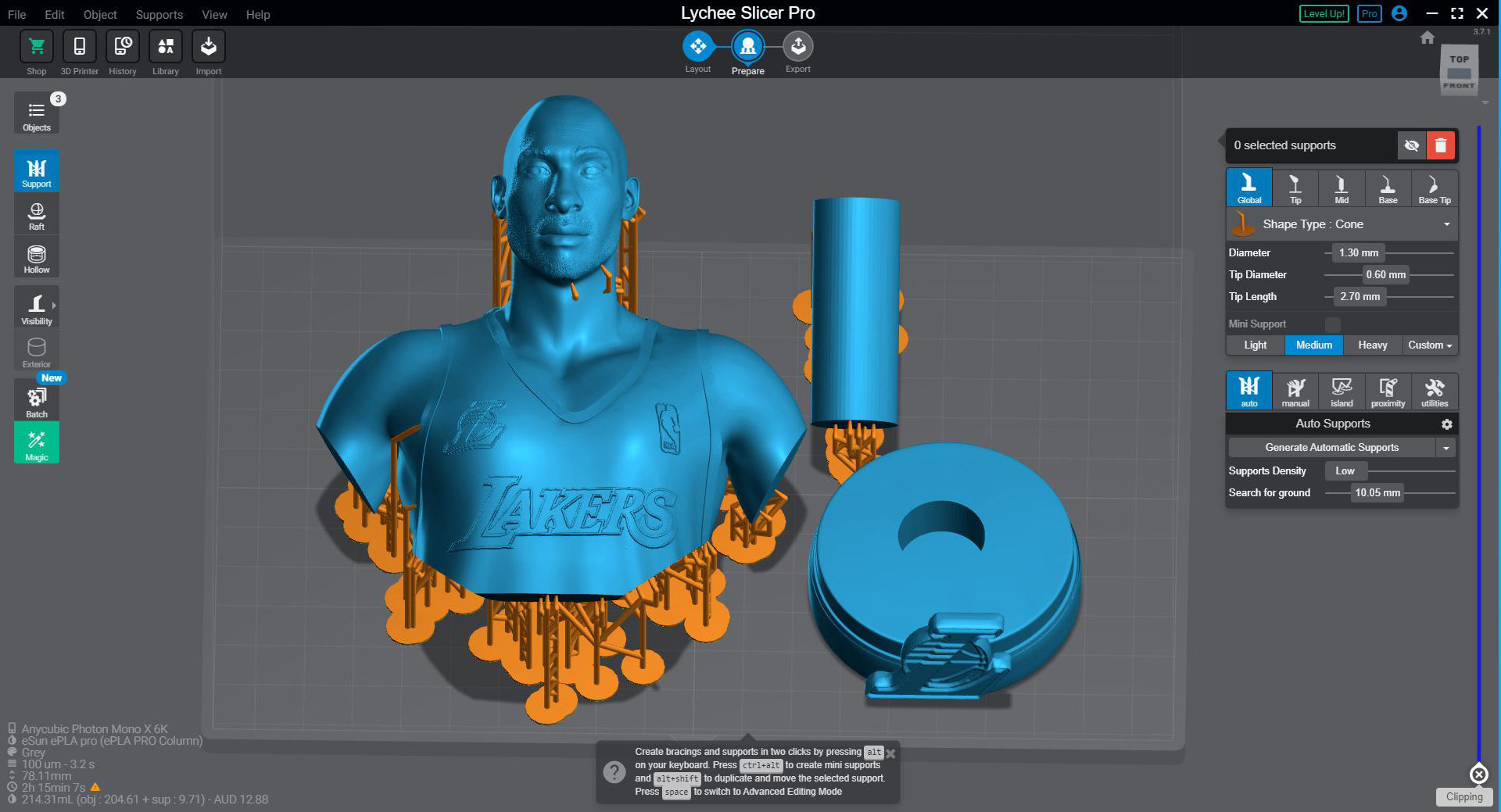Screen dimensions: 1501x812
Task: Open the user account icon
Action: click(1399, 13)
